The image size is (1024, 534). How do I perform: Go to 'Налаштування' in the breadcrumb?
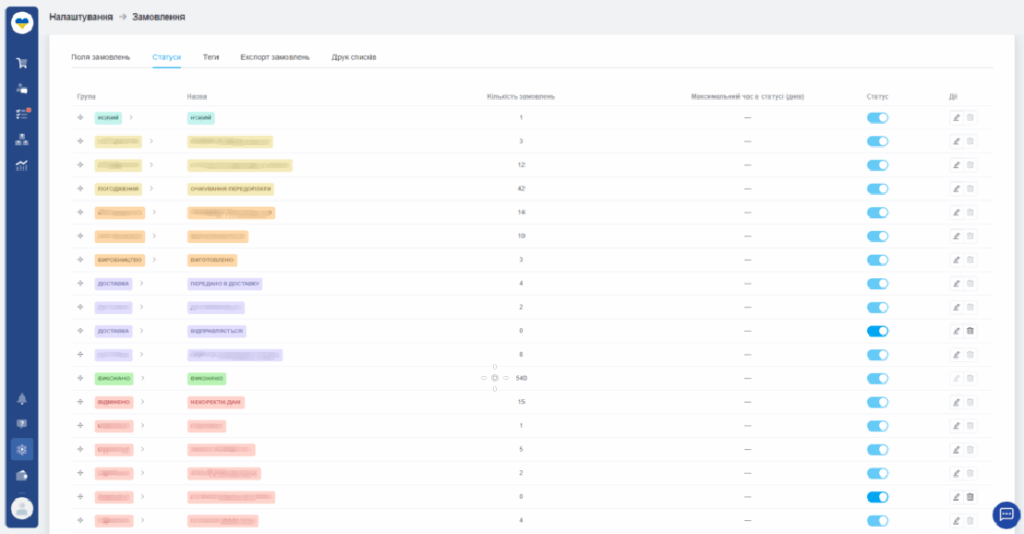[x=79, y=17]
